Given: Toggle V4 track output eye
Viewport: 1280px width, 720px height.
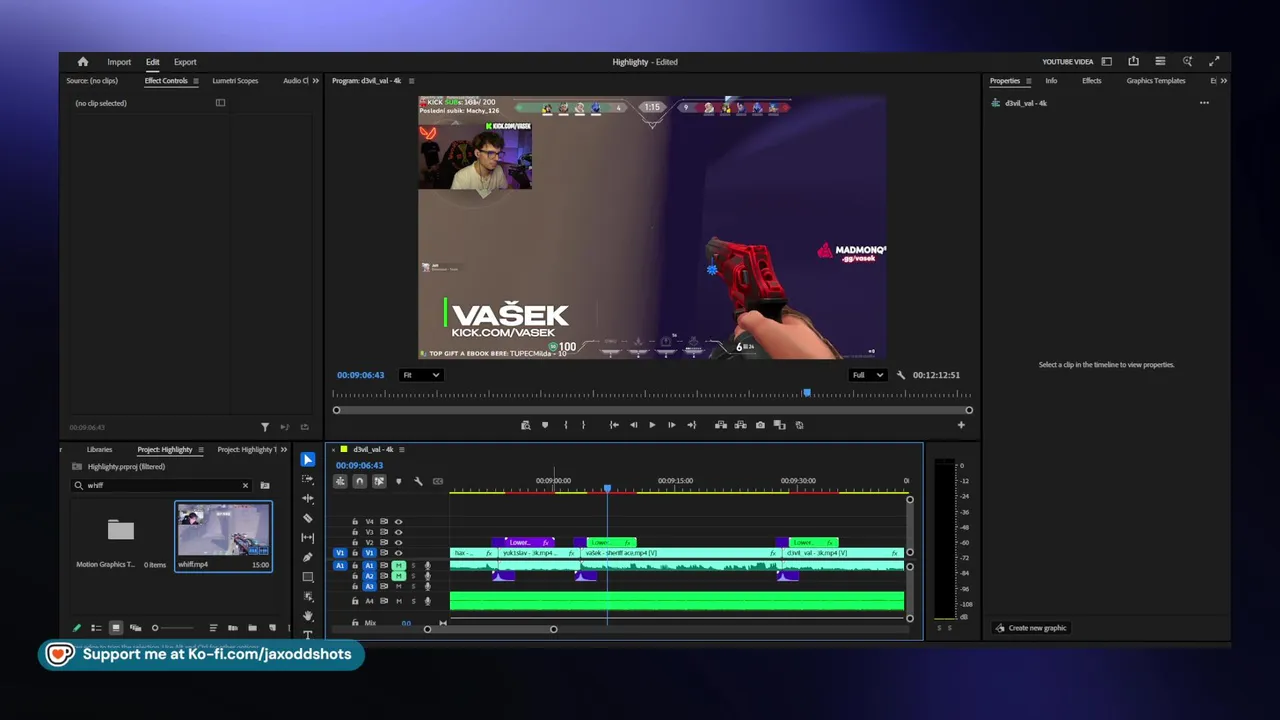Looking at the screenshot, I should [x=398, y=522].
